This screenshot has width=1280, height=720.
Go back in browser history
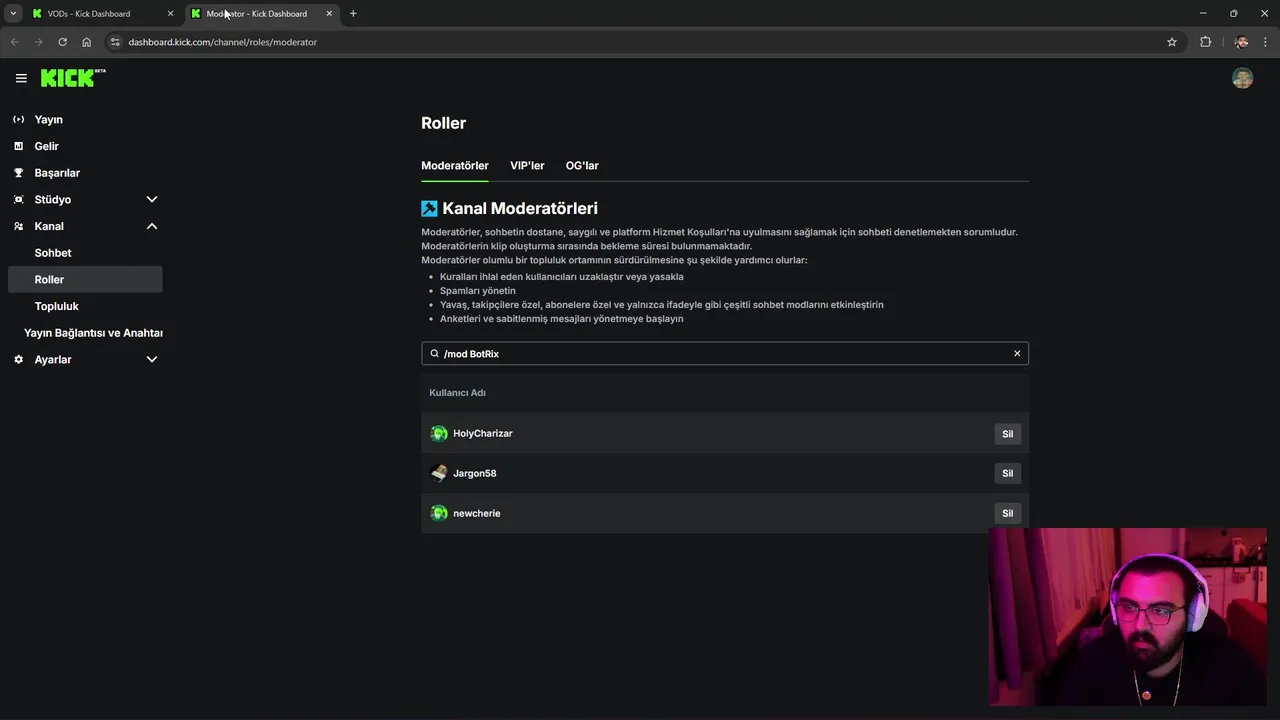pyautogui.click(x=14, y=42)
